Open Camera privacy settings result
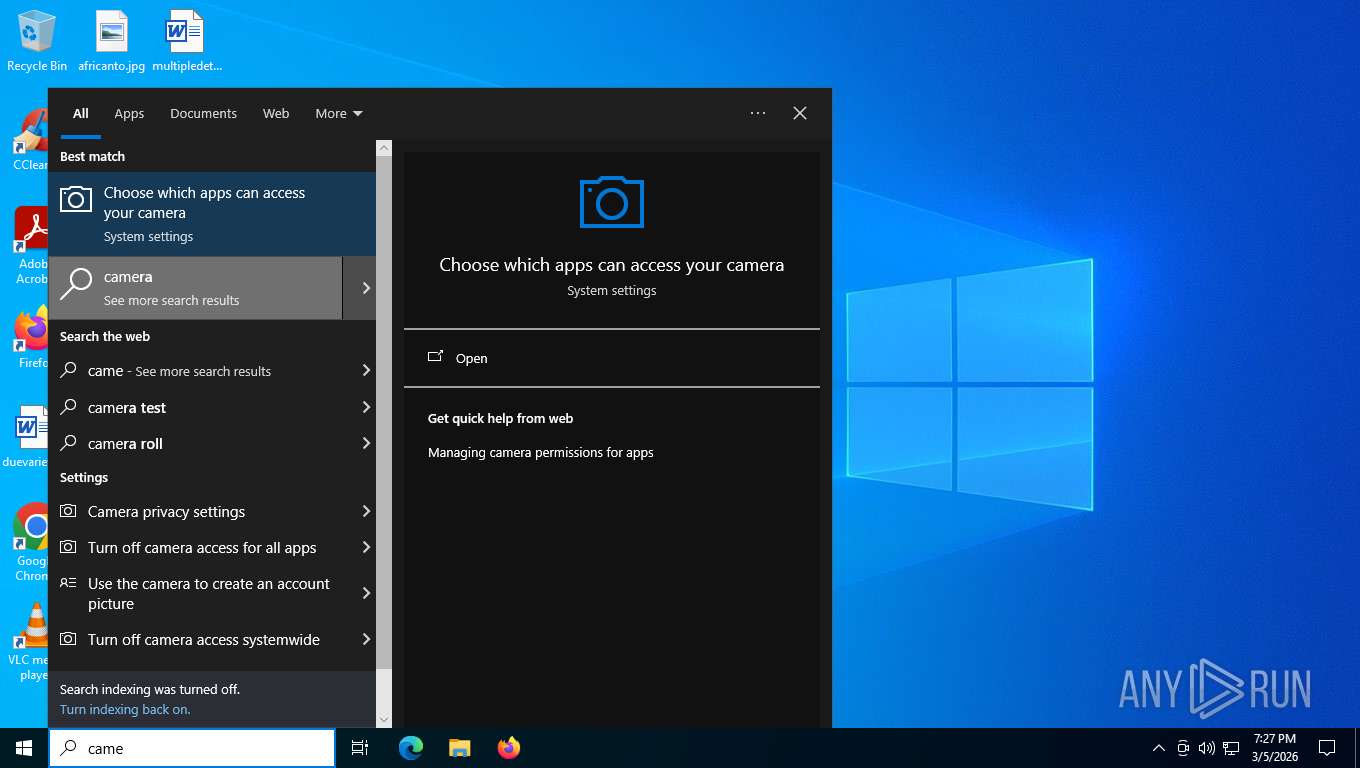This screenshot has height=768, width=1360. 200,511
